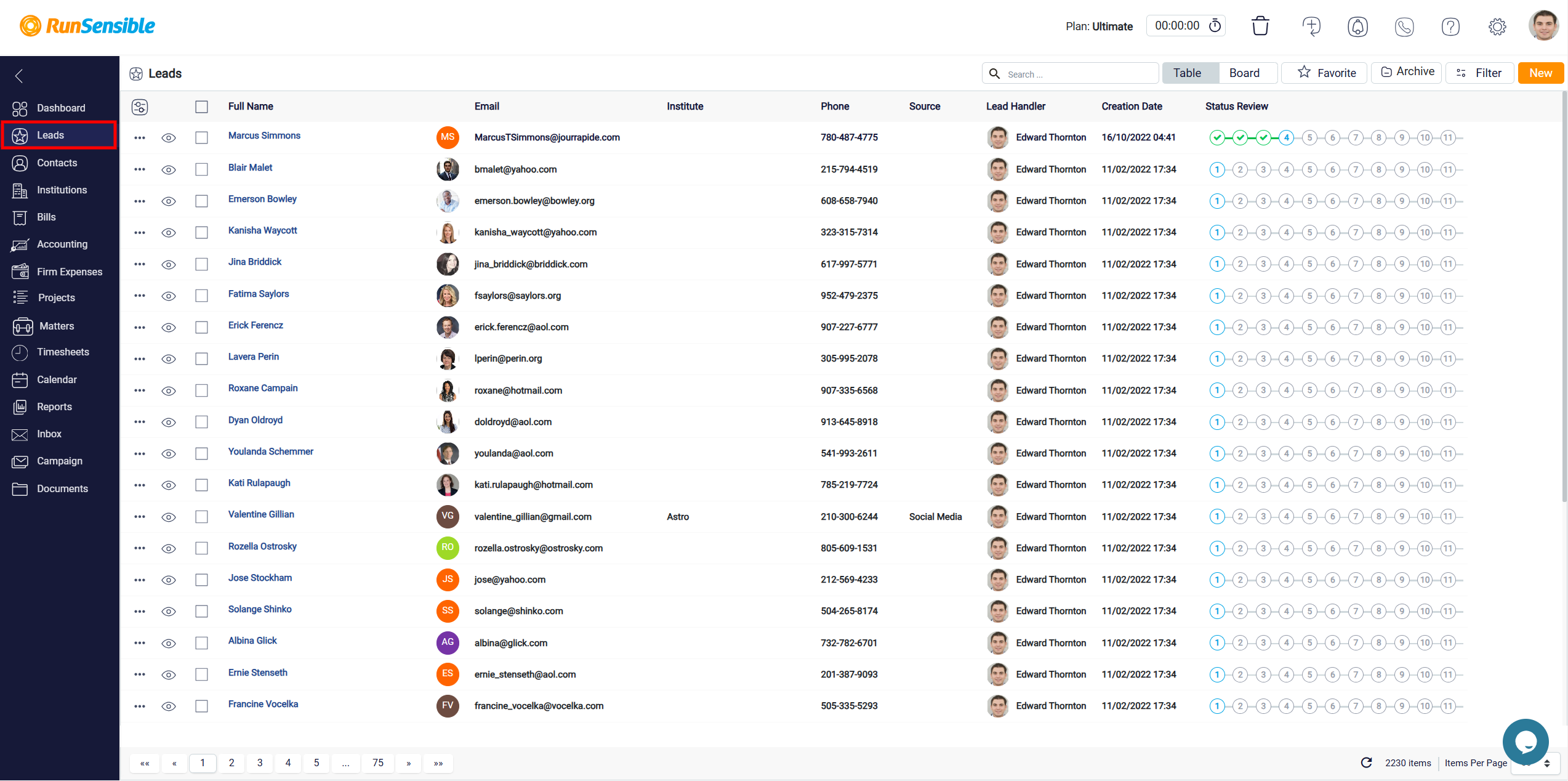
Task: Click the Dashboard menu item in sidebar
Action: (x=60, y=107)
